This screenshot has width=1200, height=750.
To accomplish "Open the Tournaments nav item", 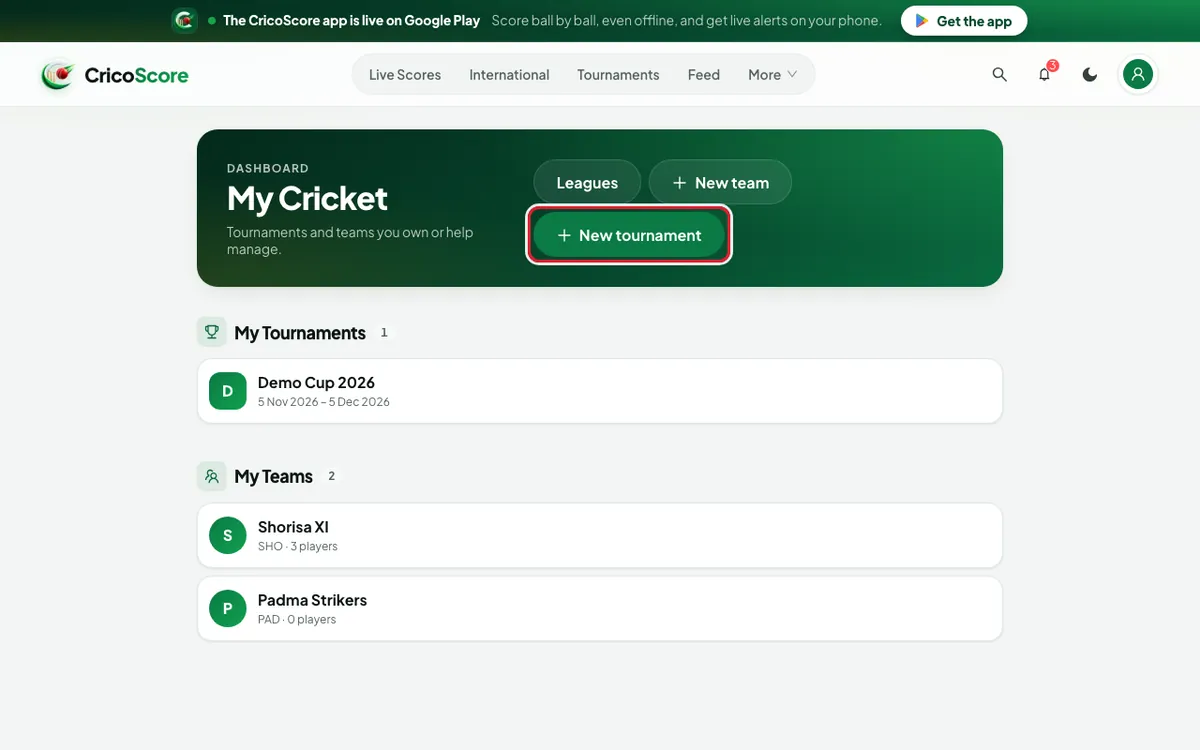I will click(618, 75).
